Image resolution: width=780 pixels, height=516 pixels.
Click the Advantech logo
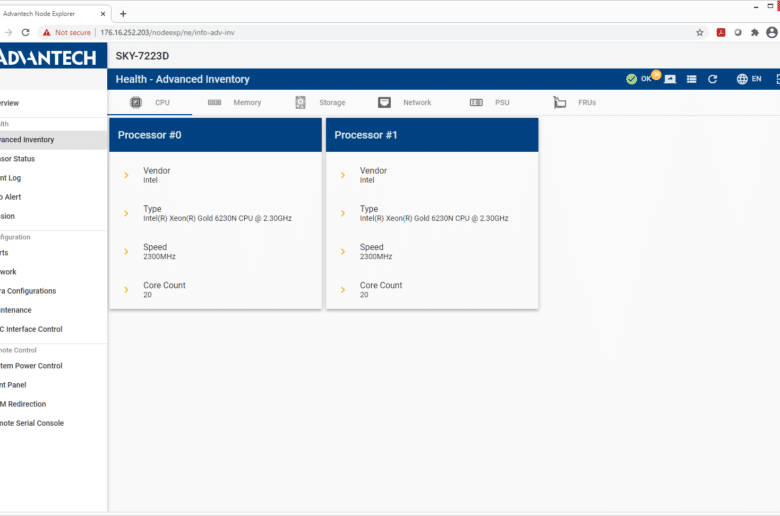tap(49, 58)
